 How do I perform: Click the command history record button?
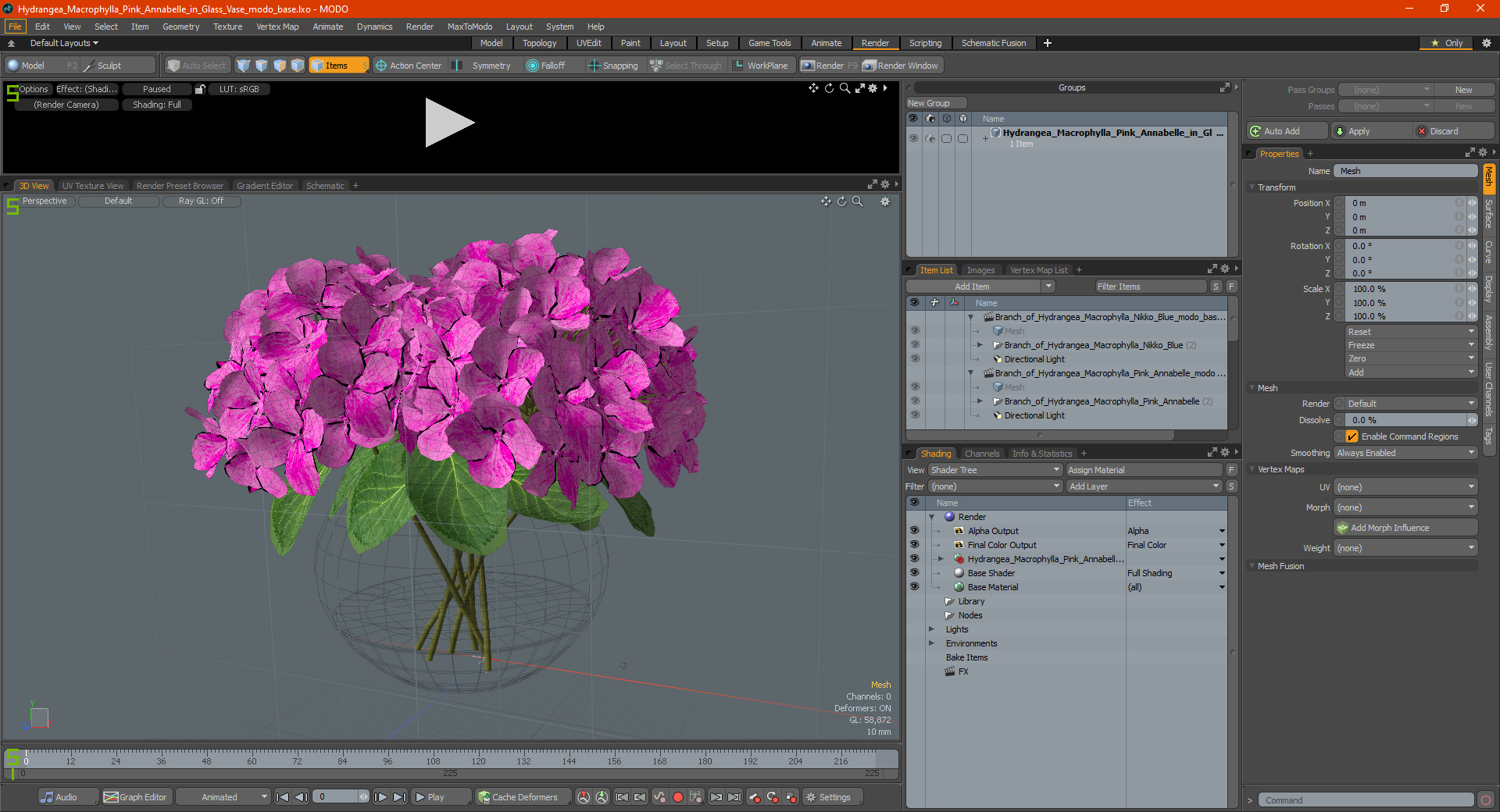point(1486,800)
